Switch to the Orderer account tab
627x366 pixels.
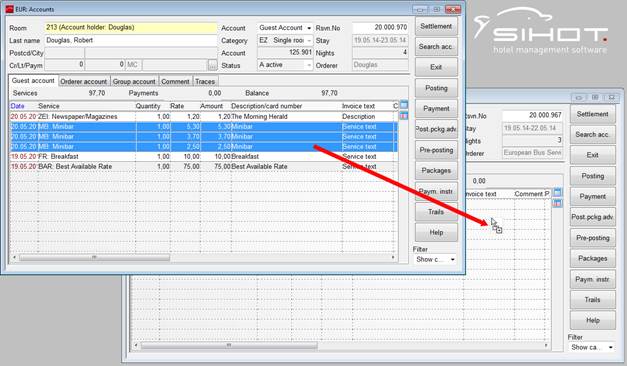pyautogui.click(x=84, y=81)
